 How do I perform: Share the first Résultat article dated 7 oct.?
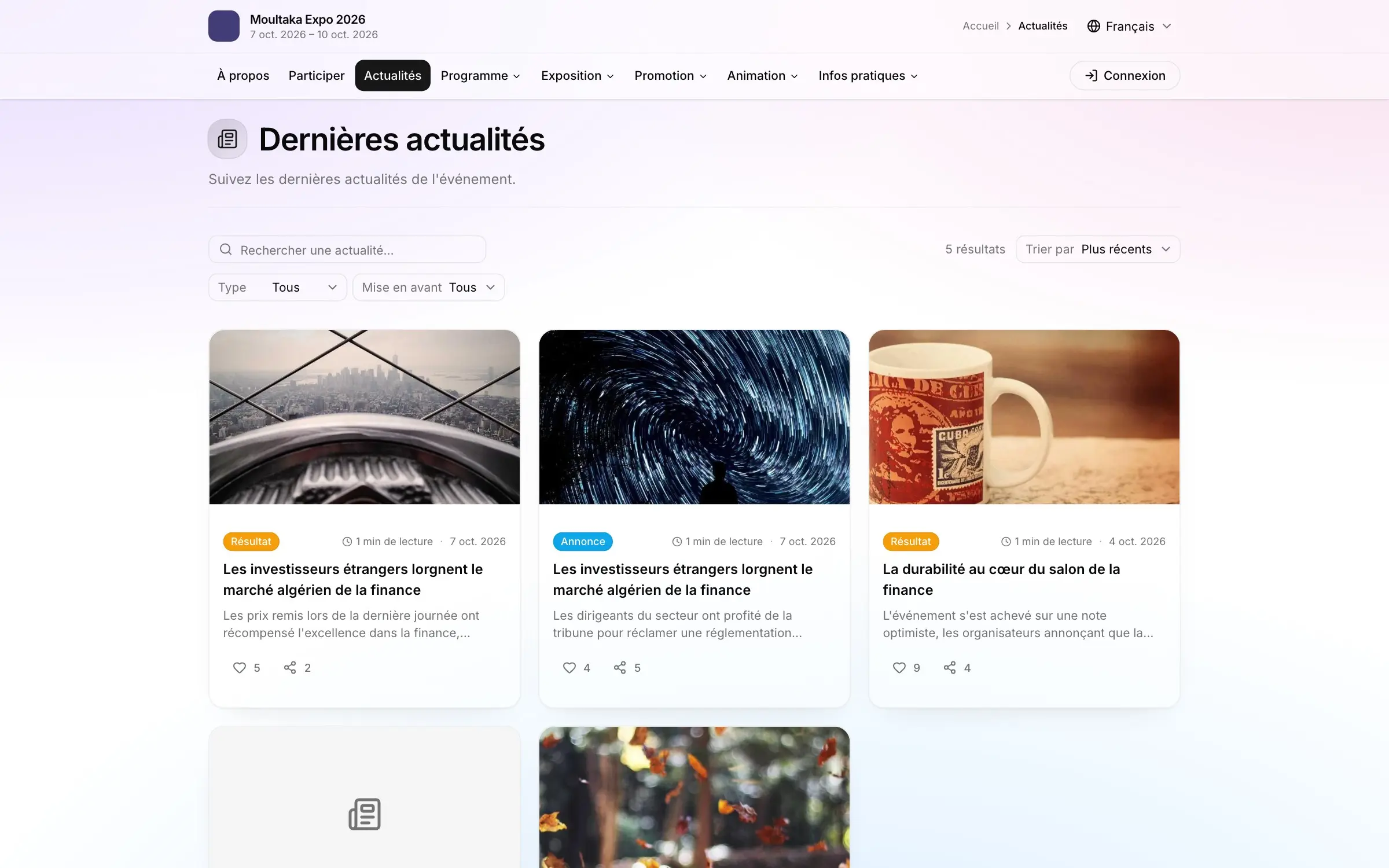point(290,667)
